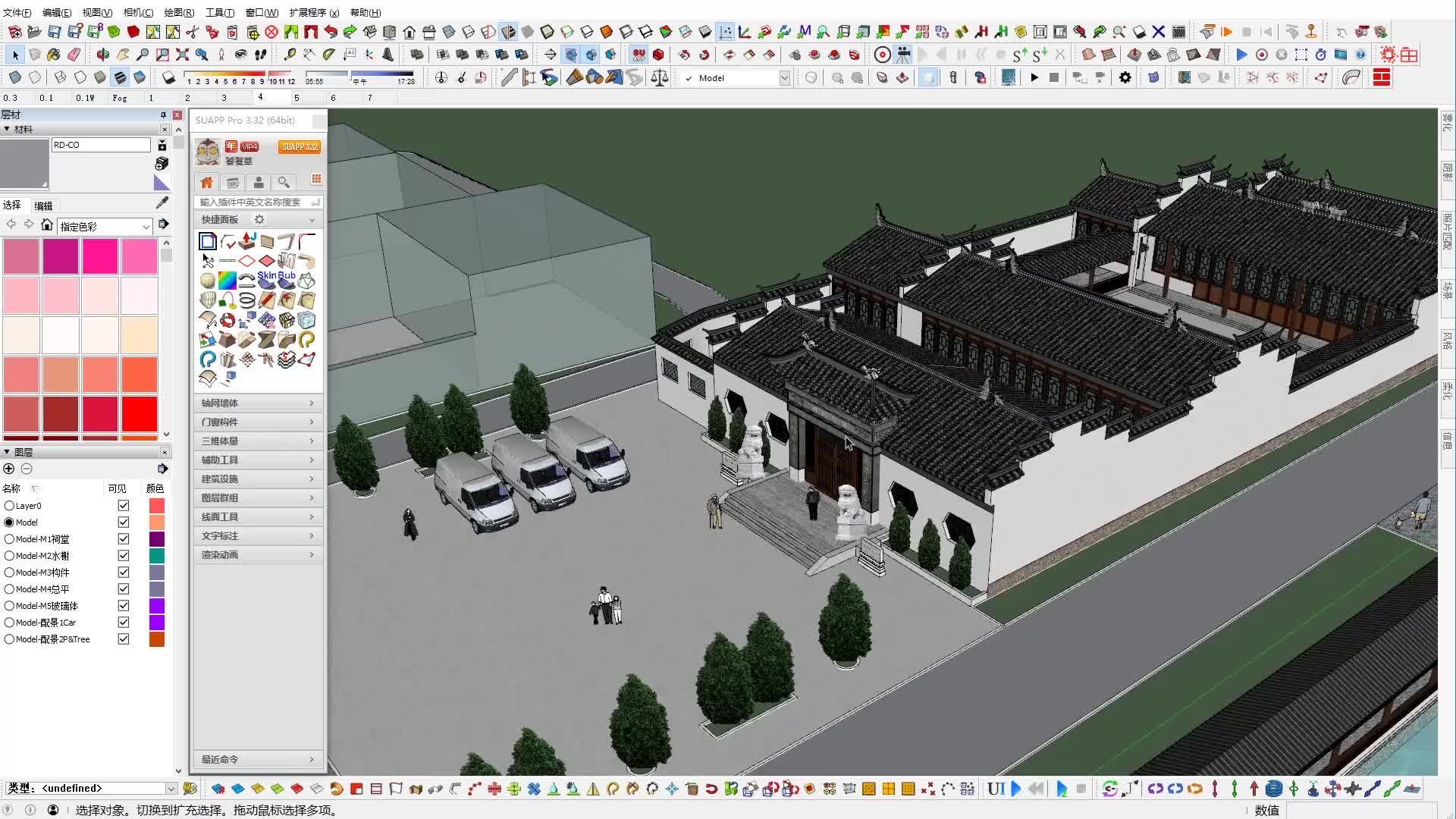The height and width of the screenshot is (819, 1456).
Task: Expand the 门窗构件 plugin category
Action: (x=258, y=422)
